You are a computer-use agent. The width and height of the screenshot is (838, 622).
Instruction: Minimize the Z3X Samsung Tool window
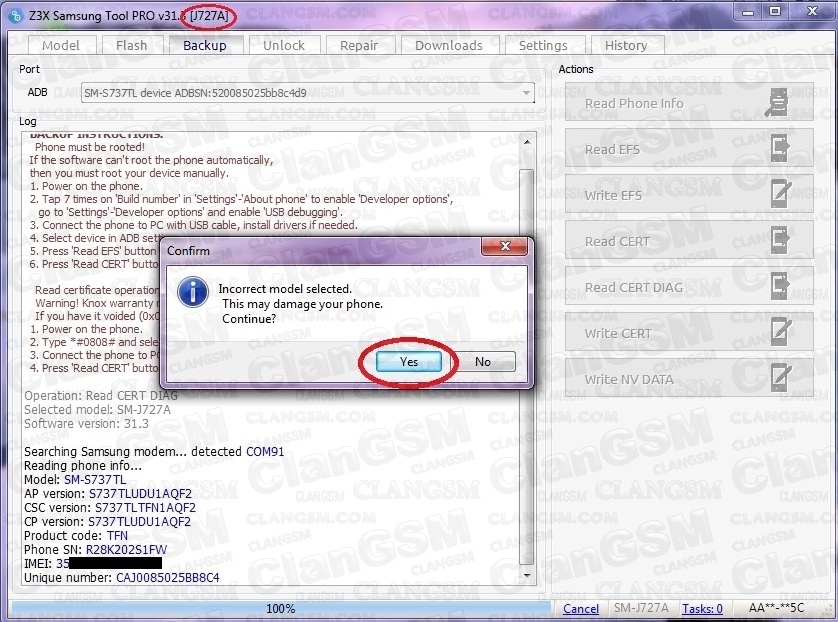pyautogui.click(x=748, y=12)
